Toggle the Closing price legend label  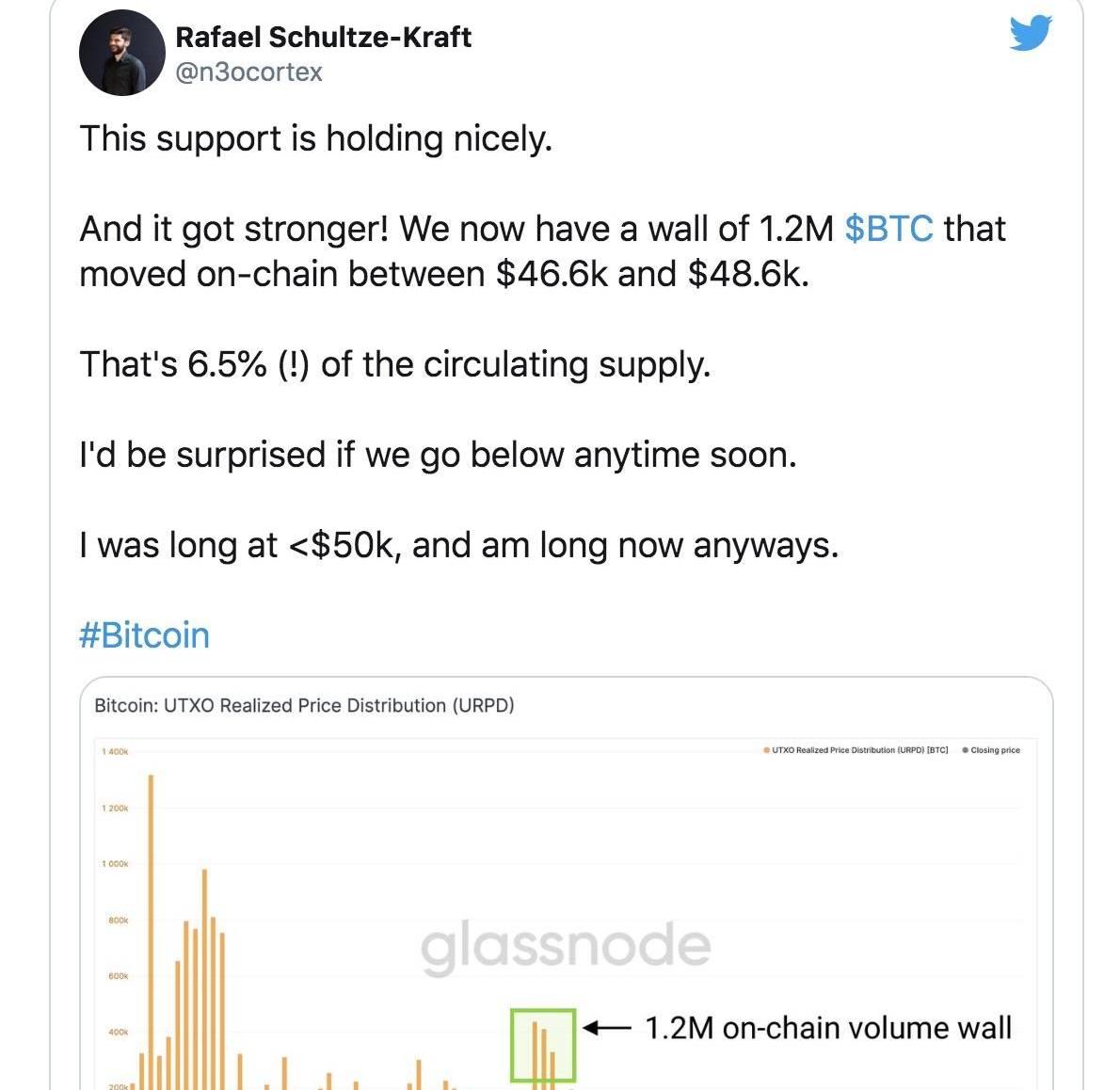(995, 750)
